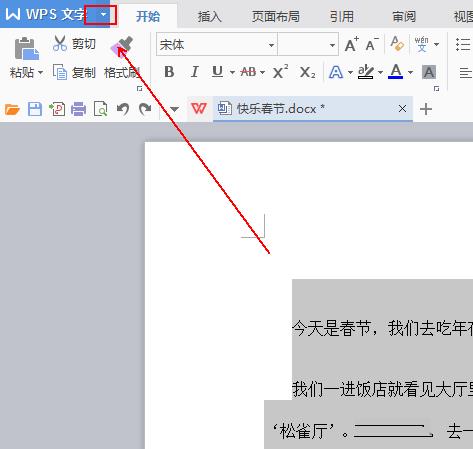
Task: Select the Format Painter brush icon
Action: (122, 47)
